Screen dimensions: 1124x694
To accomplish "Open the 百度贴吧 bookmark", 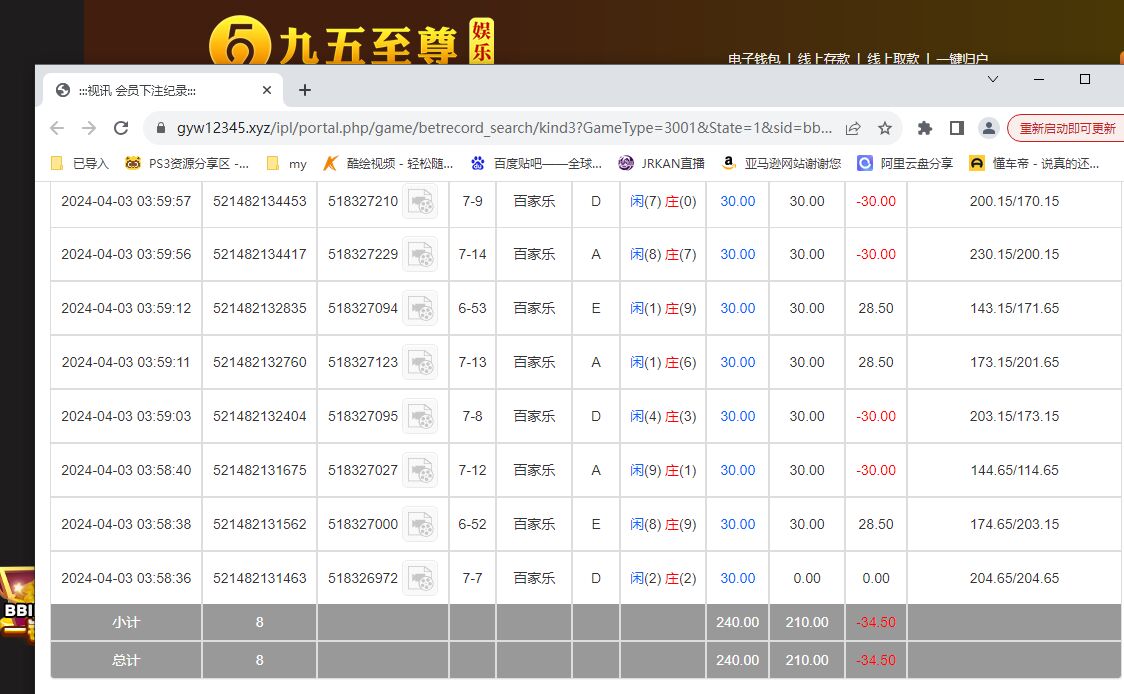I will pos(535,163).
